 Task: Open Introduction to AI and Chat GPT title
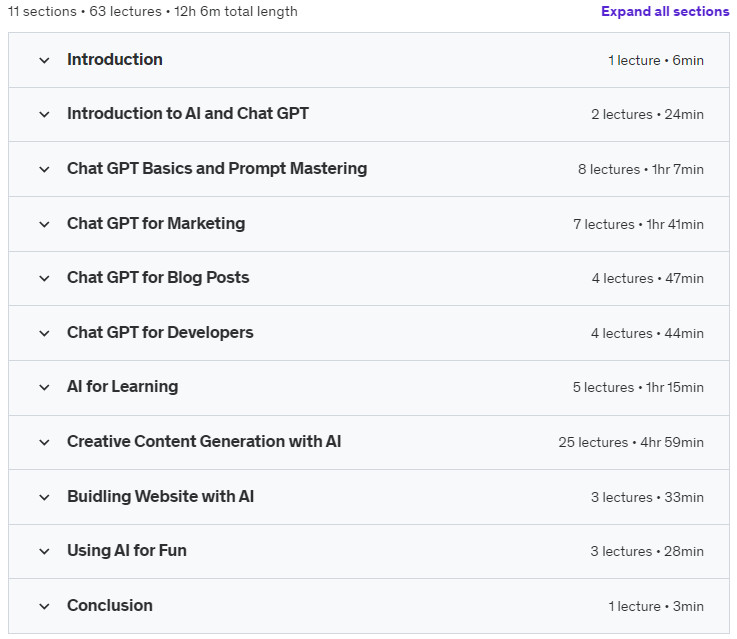[x=188, y=114]
